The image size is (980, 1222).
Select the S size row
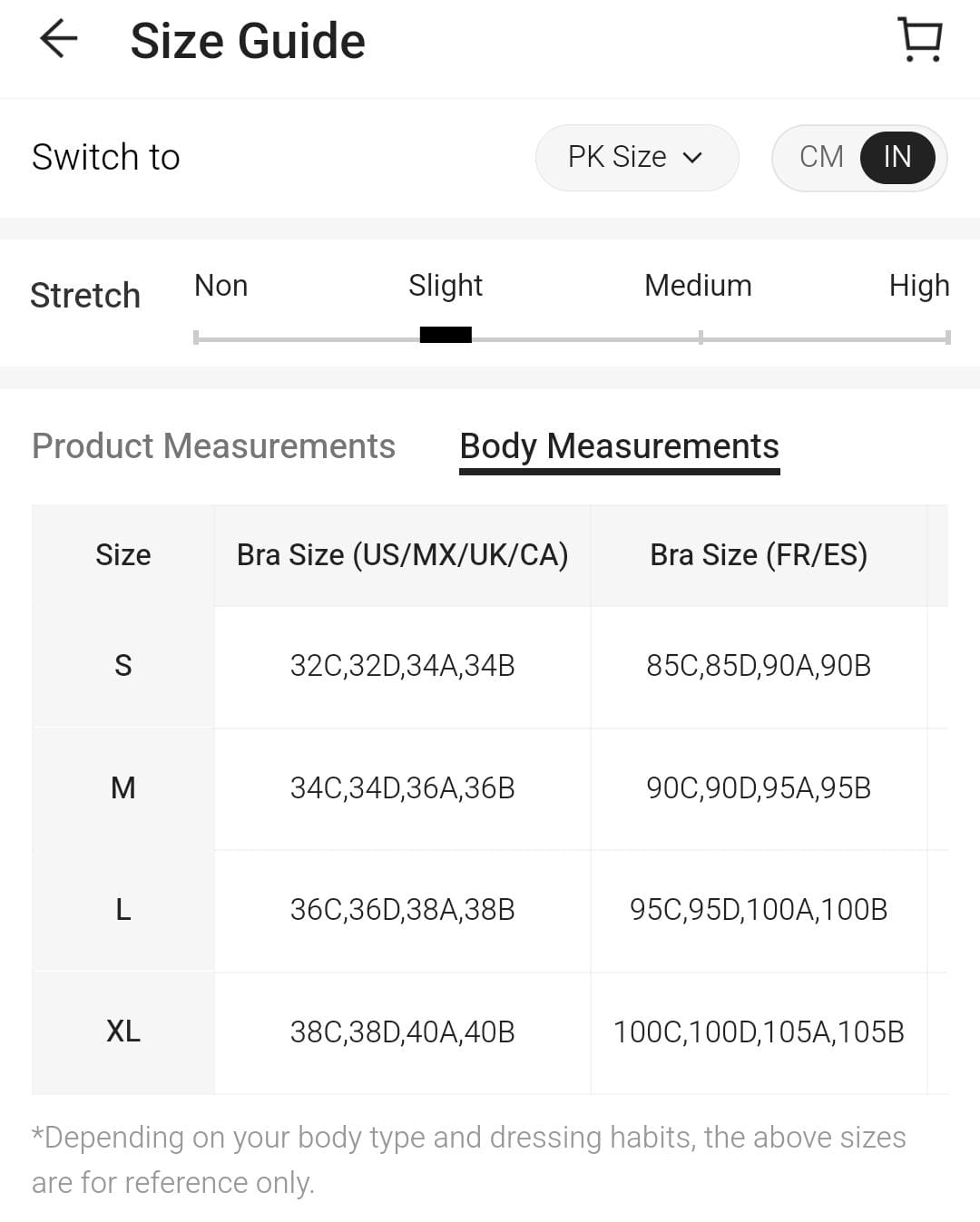tap(123, 666)
